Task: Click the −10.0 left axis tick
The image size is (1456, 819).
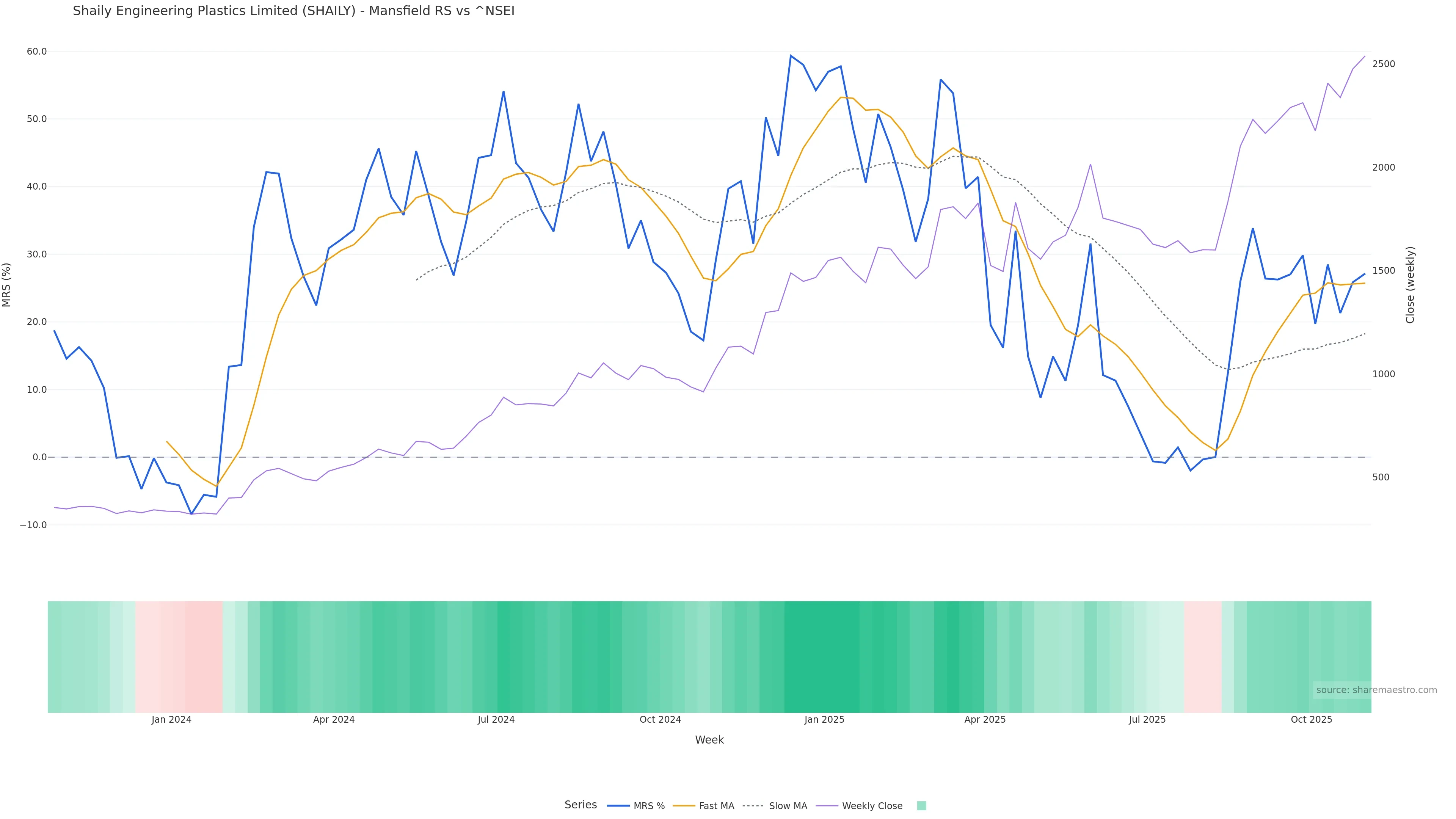Action: click(33, 525)
